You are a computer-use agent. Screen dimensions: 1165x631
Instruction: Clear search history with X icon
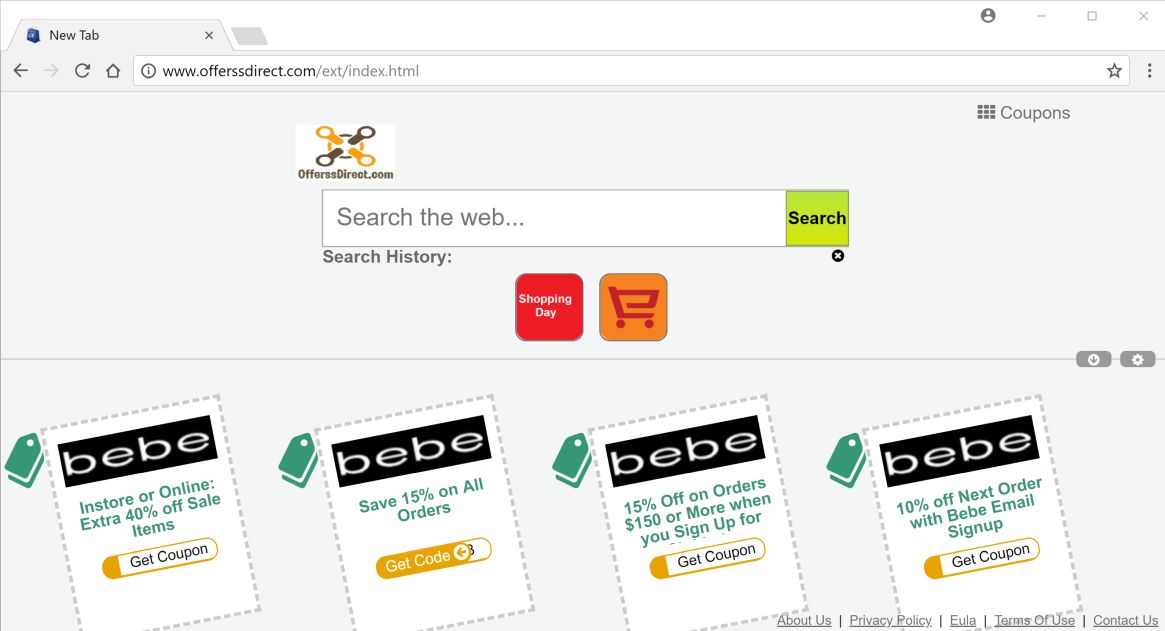pyautogui.click(x=837, y=256)
